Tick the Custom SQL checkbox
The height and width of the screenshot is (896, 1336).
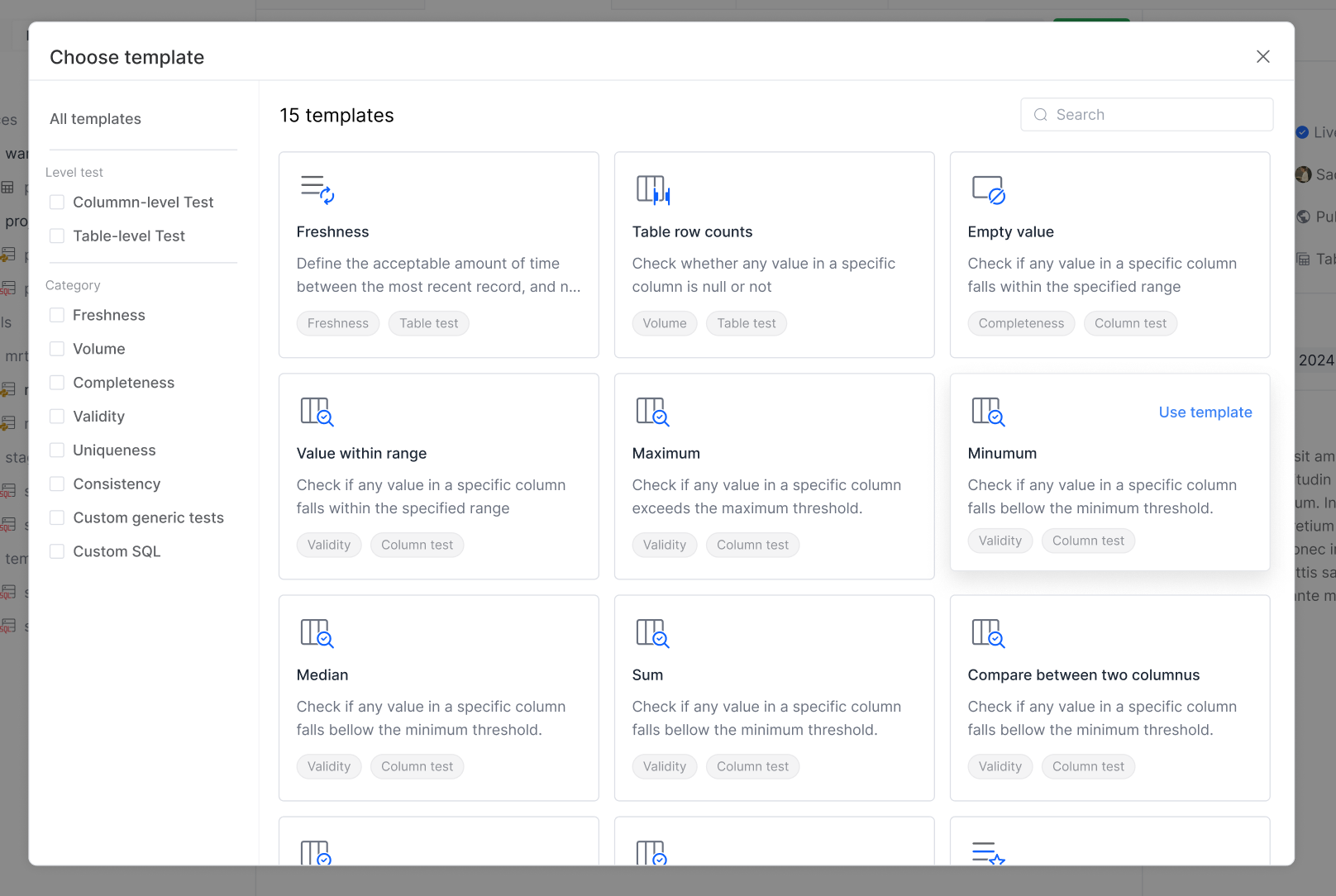click(57, 551)
